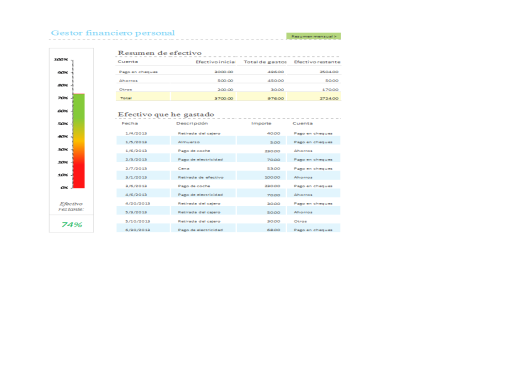
Task: Click the 100% axis label on gauge
Action: pos(61,59)
